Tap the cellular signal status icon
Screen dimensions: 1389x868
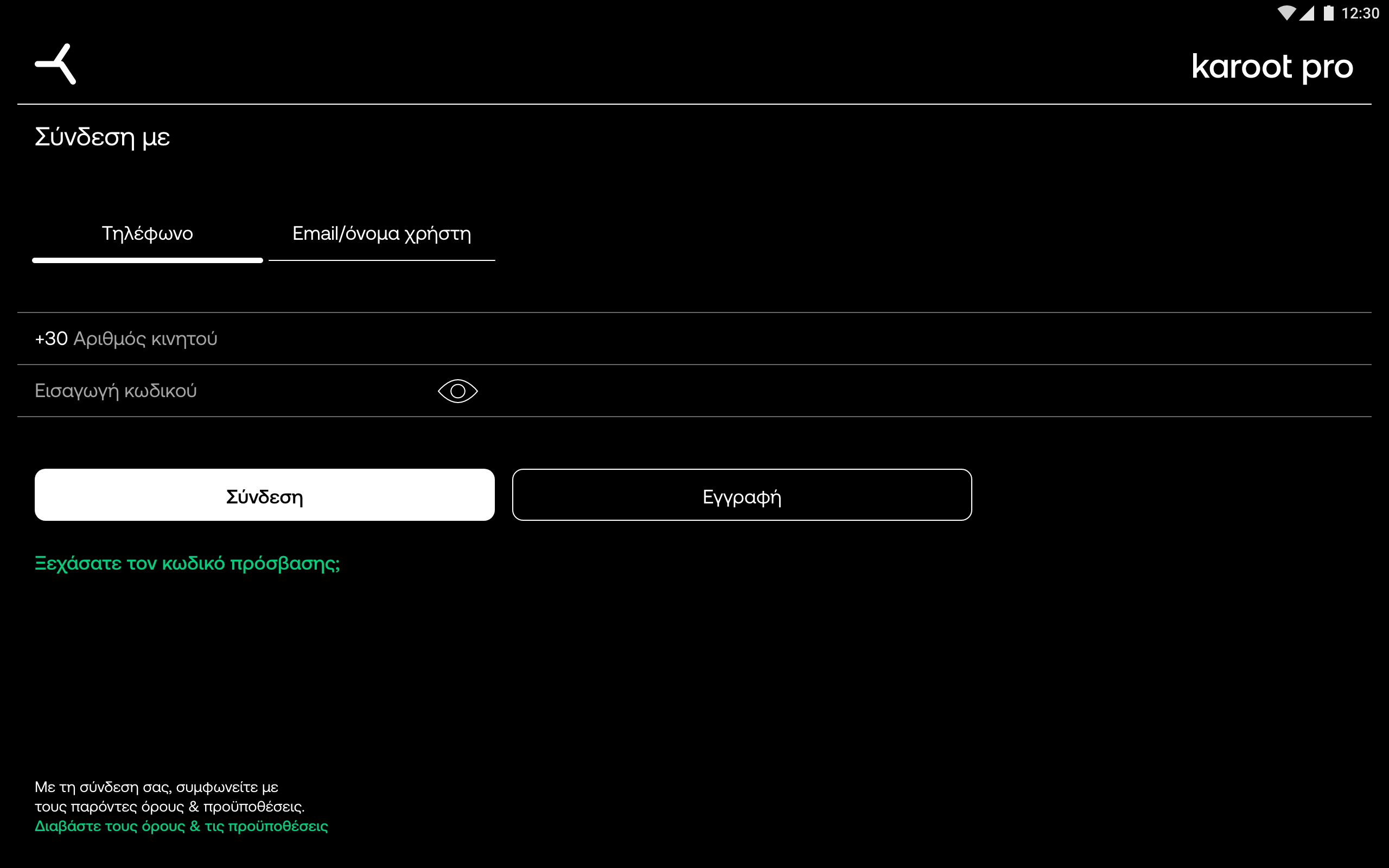[1307, 13]
